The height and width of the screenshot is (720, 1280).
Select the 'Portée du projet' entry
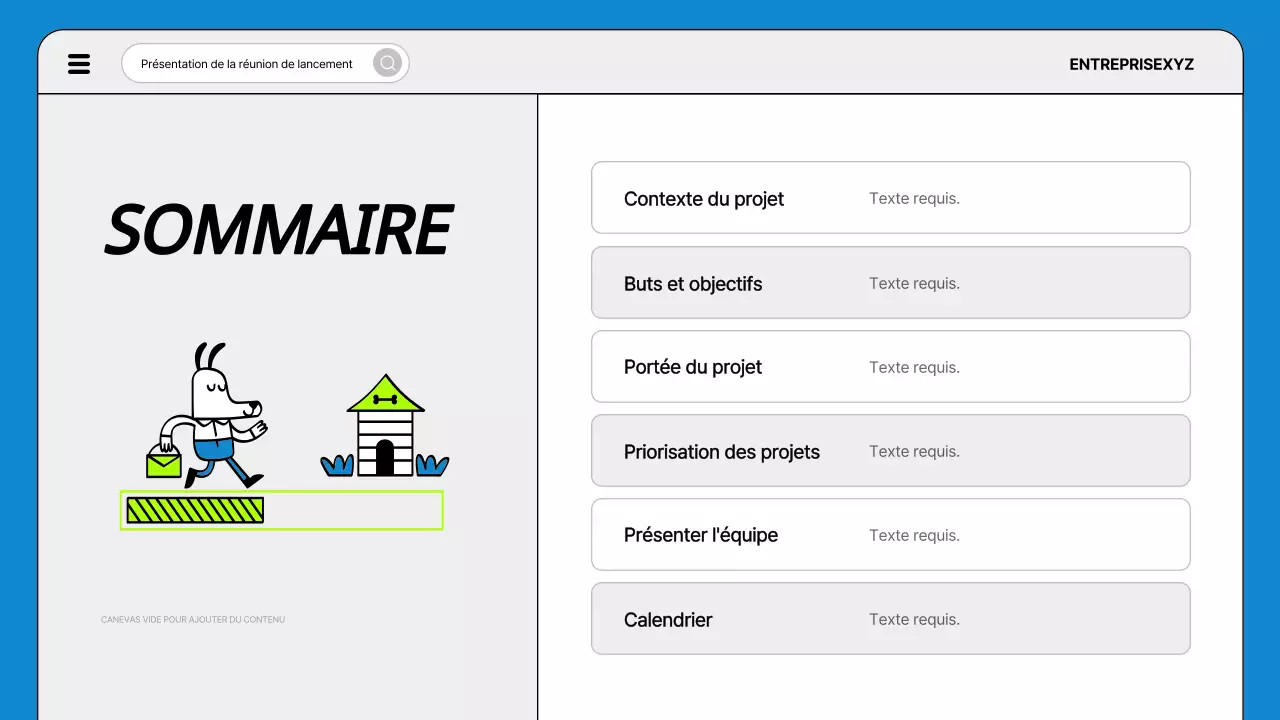pos(693,367)
